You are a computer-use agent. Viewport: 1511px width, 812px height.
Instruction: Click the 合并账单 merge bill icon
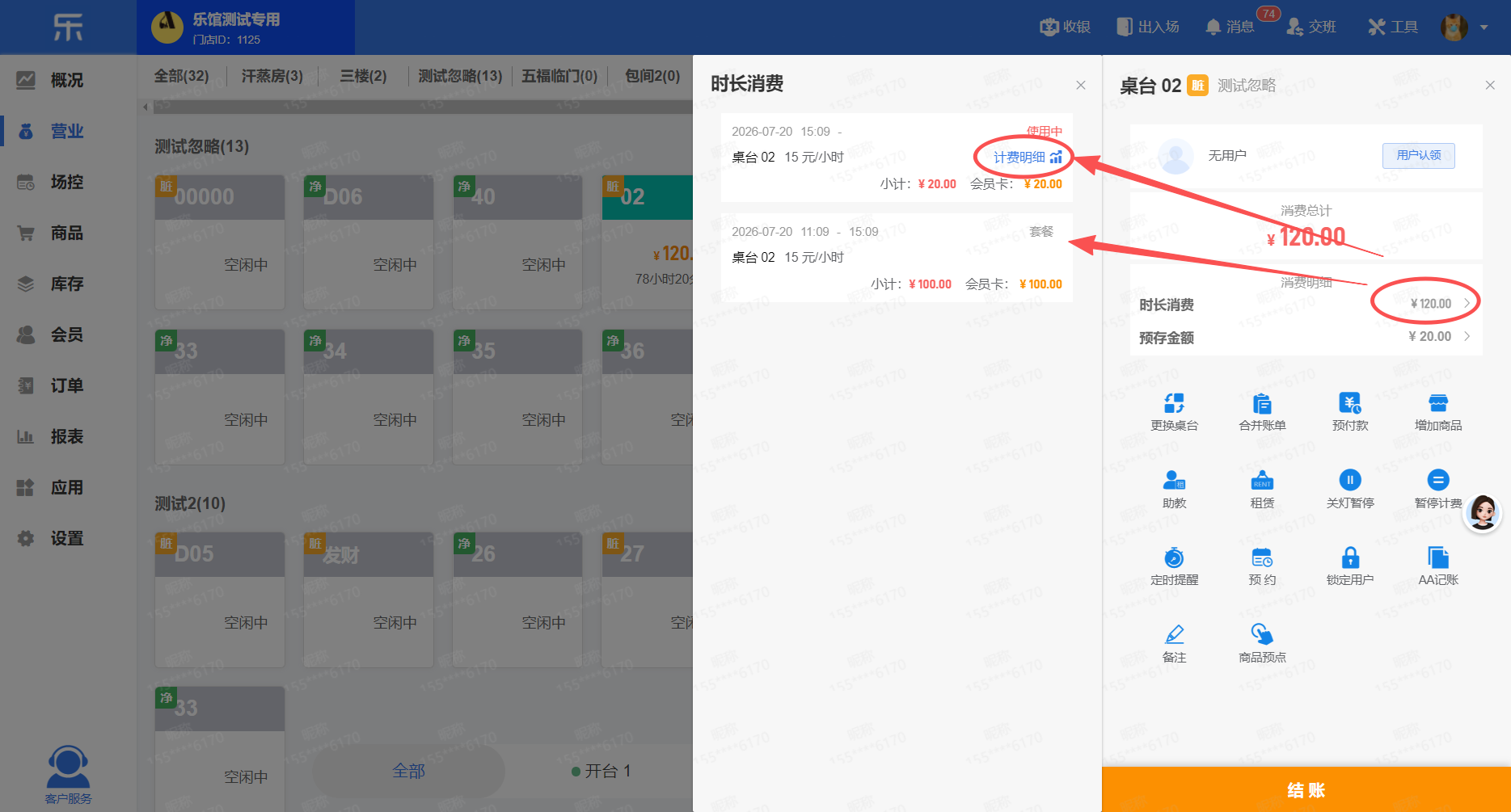tap(1262, 403)
